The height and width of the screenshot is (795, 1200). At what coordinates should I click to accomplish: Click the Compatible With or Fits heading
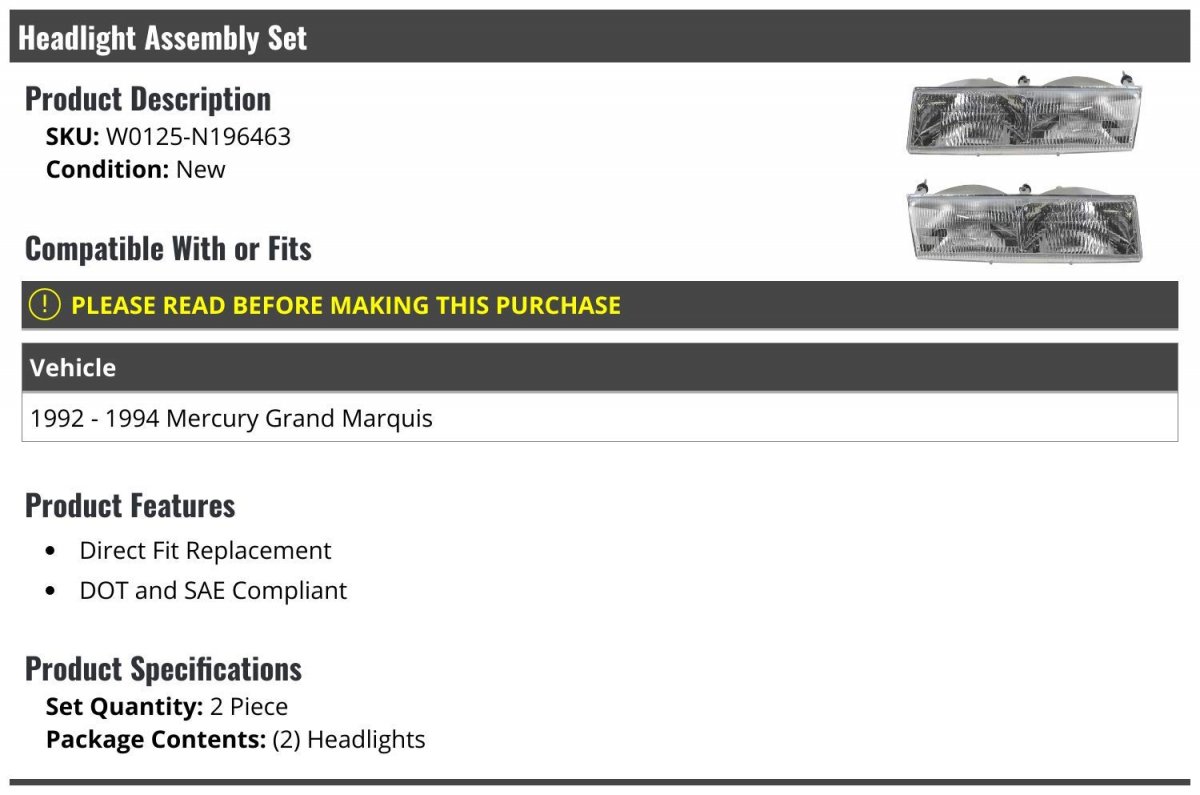(x=168, y=248)
